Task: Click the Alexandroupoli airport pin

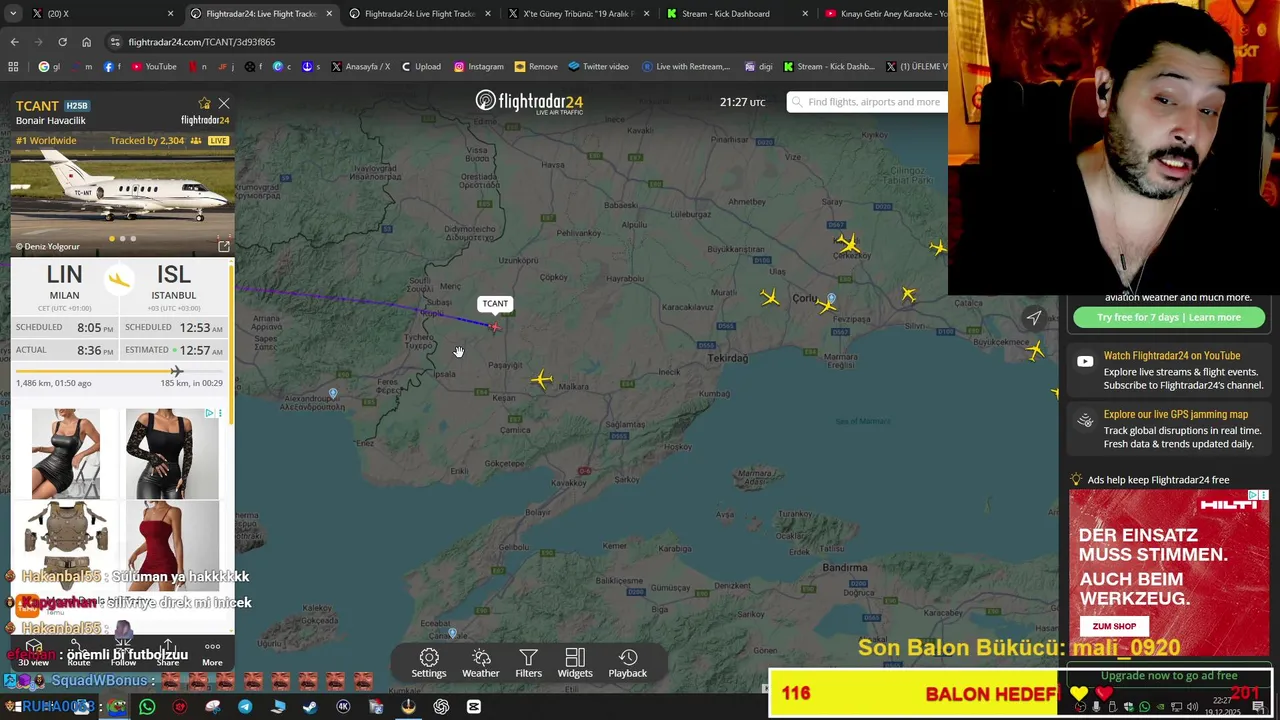Action: click(x=333, y=394)
